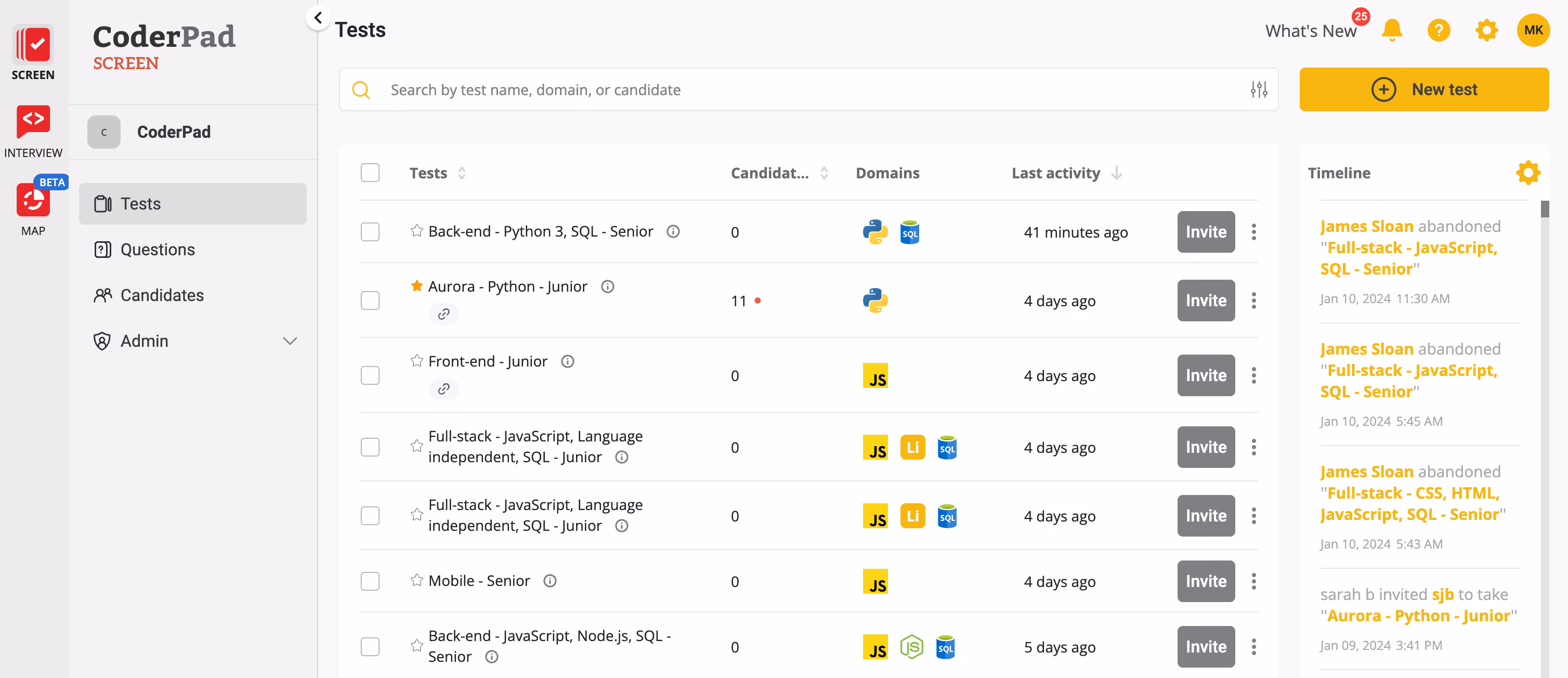Screen dimensions: 1568x678
Task: Open more options for Aurora - Python row
Action: tap(1253, 300)
